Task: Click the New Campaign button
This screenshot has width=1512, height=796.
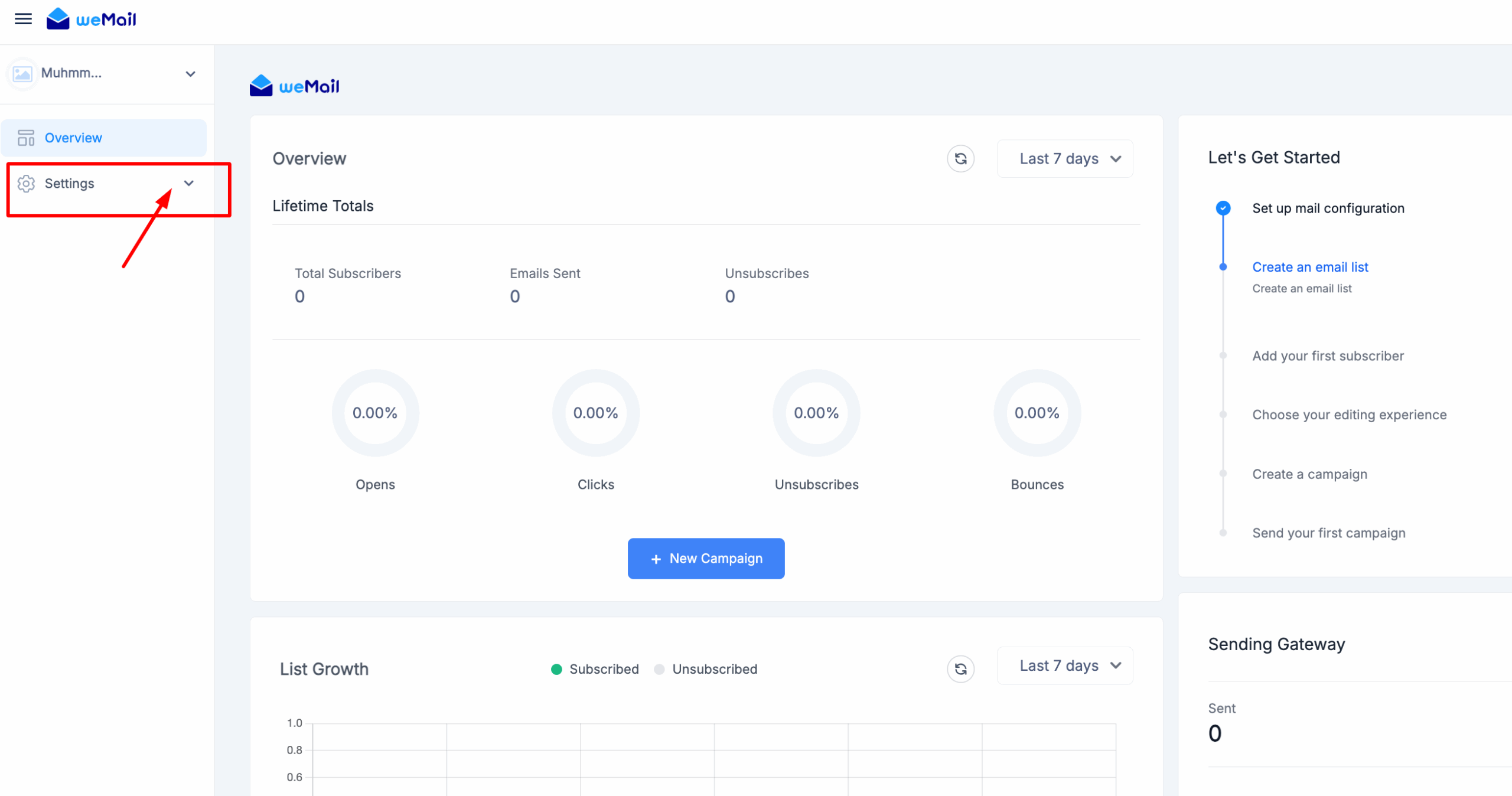Action: 706,558
